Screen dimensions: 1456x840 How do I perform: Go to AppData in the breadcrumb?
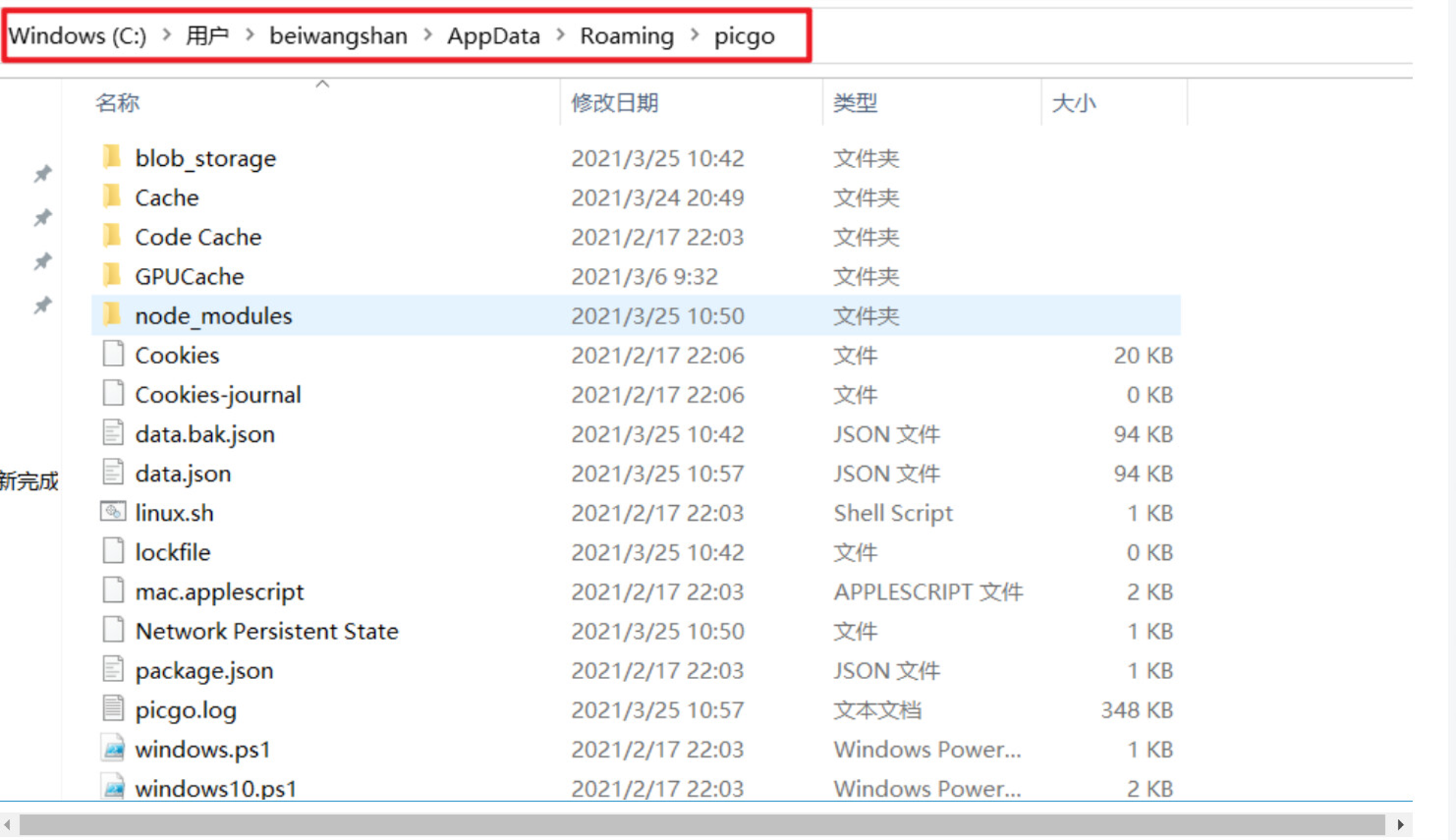tap(494, 36)
